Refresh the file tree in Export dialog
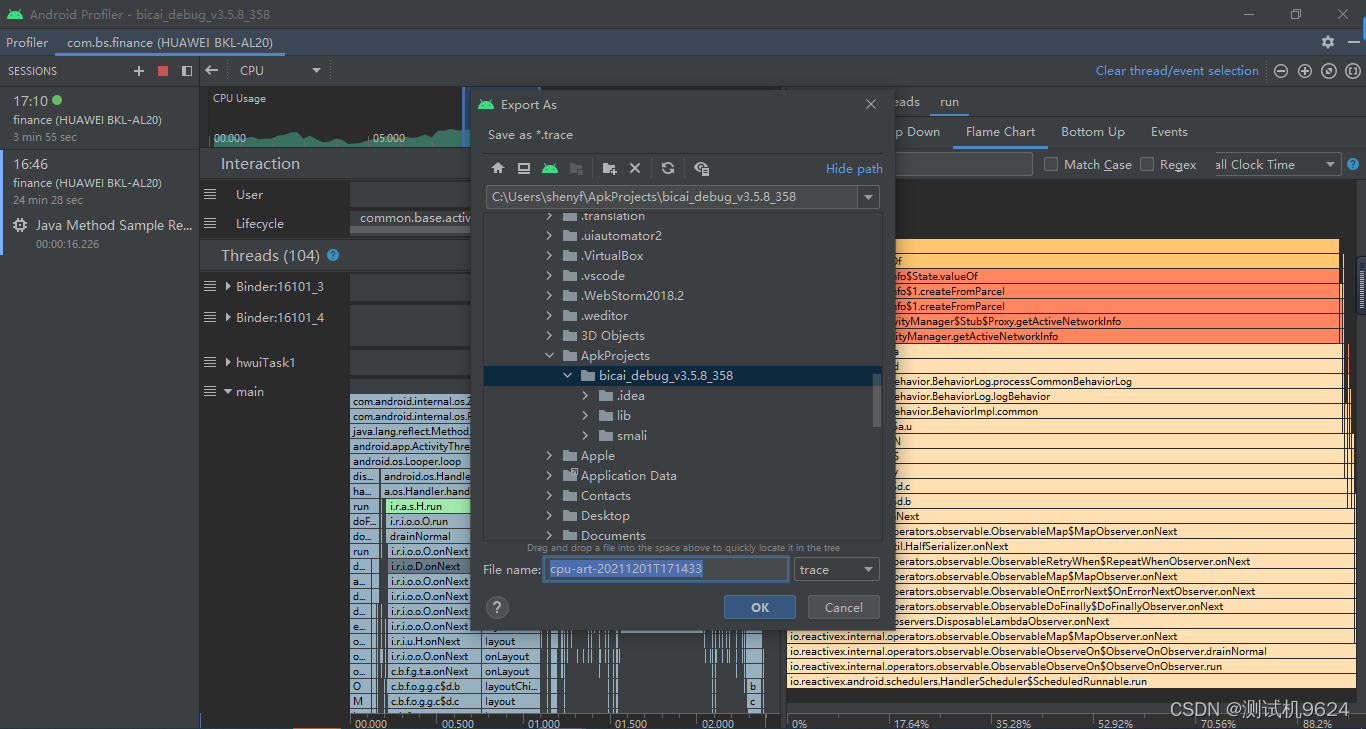 click(x=668, y=168)
